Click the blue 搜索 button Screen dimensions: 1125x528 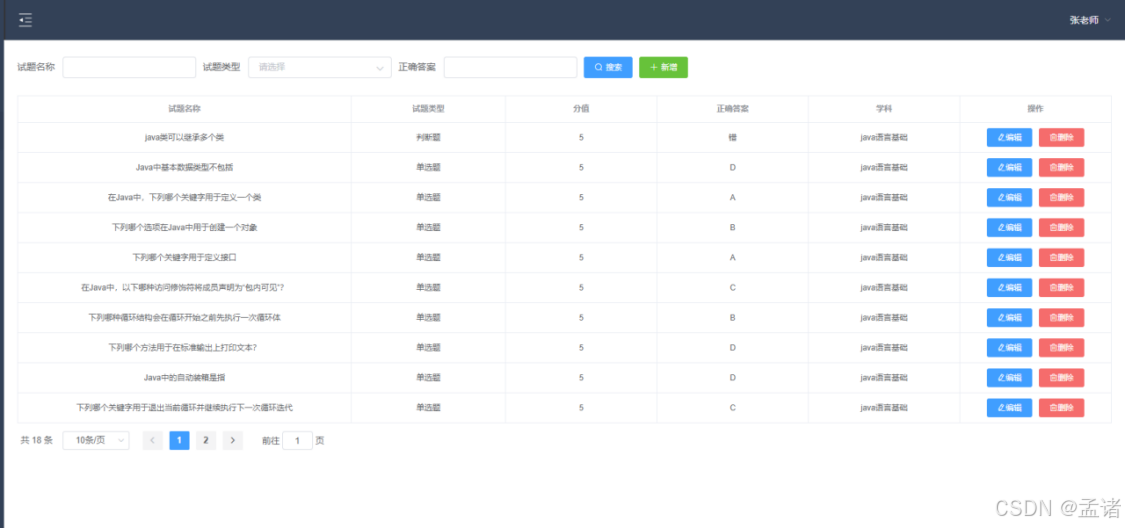pos(608,67)
